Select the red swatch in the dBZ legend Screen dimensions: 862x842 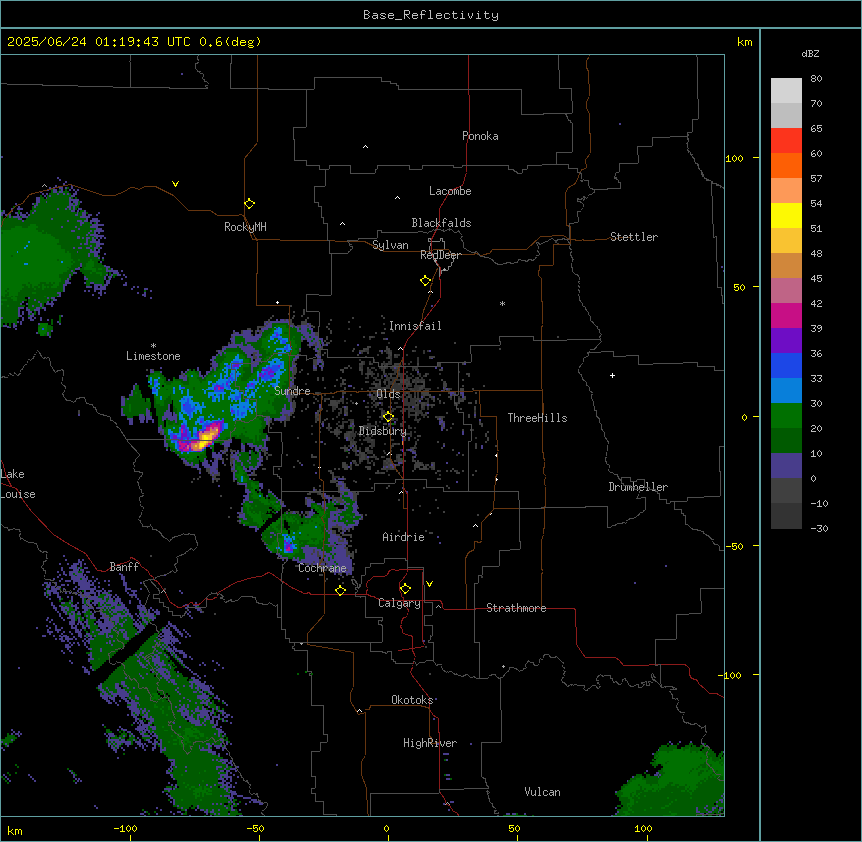tap(786, 141)
